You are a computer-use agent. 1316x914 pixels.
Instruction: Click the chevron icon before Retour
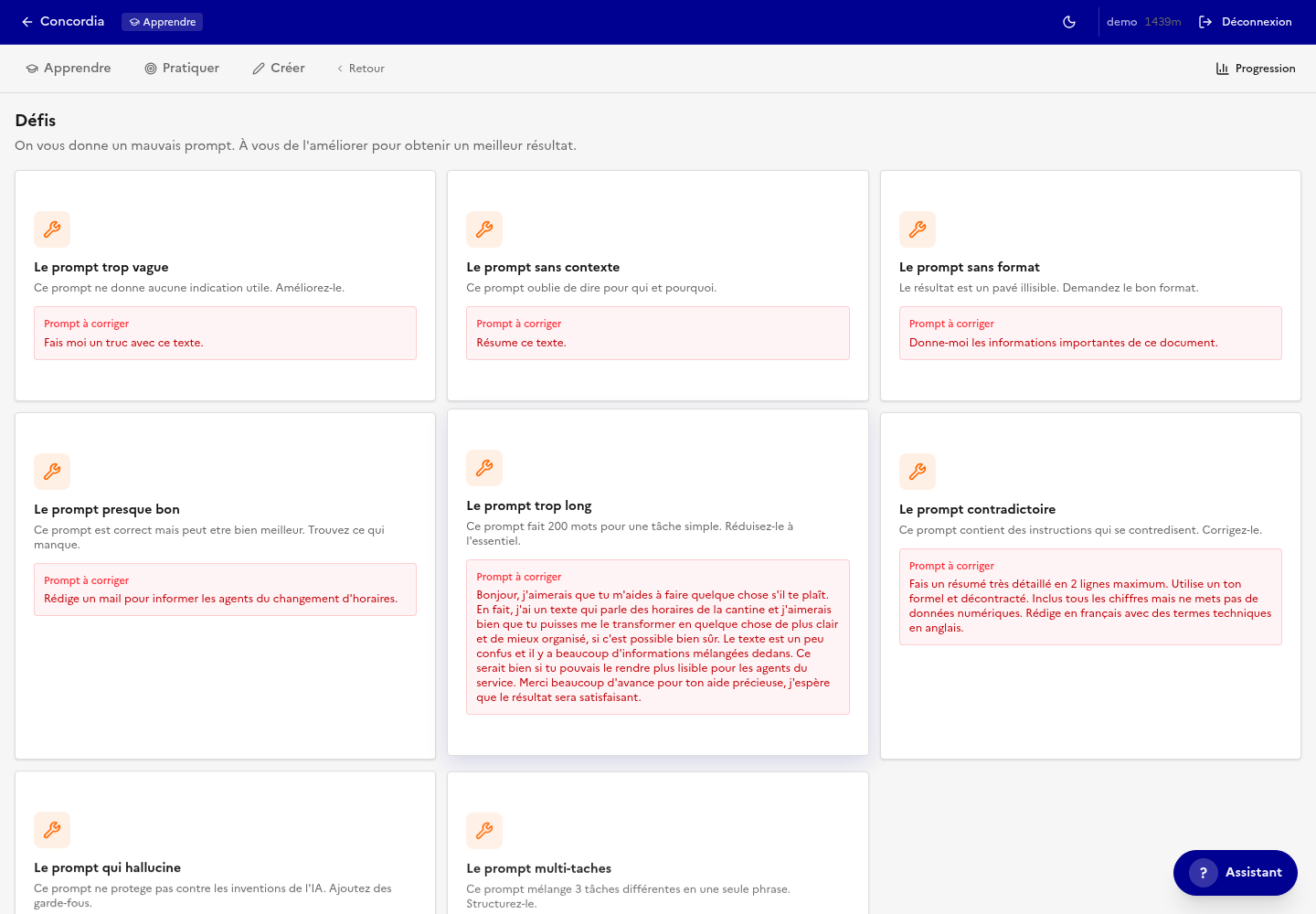[340, 69]
